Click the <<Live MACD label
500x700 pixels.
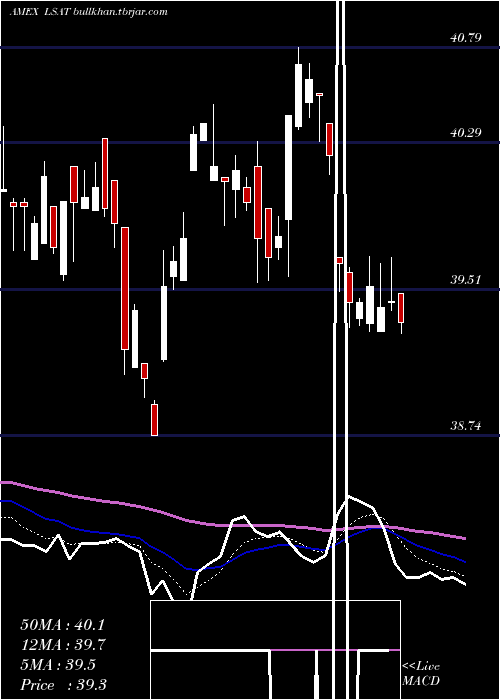coord(421,673)
